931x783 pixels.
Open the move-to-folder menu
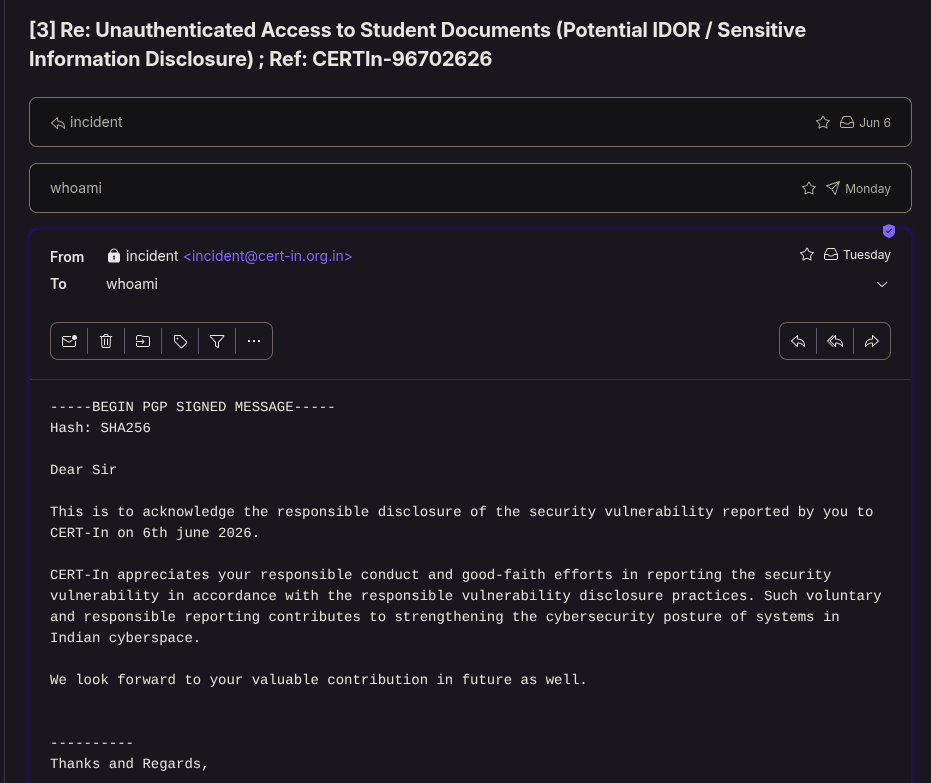click(x=142, y=341)
